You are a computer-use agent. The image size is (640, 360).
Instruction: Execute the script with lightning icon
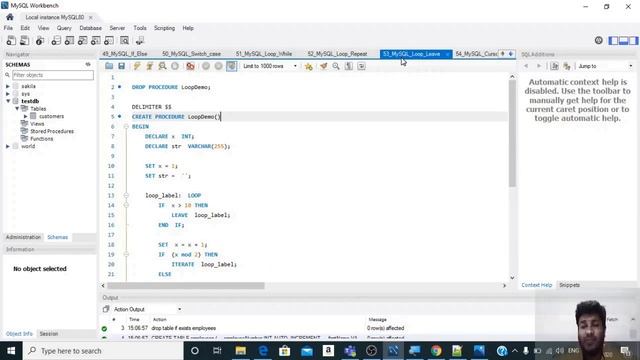point(137,66)
